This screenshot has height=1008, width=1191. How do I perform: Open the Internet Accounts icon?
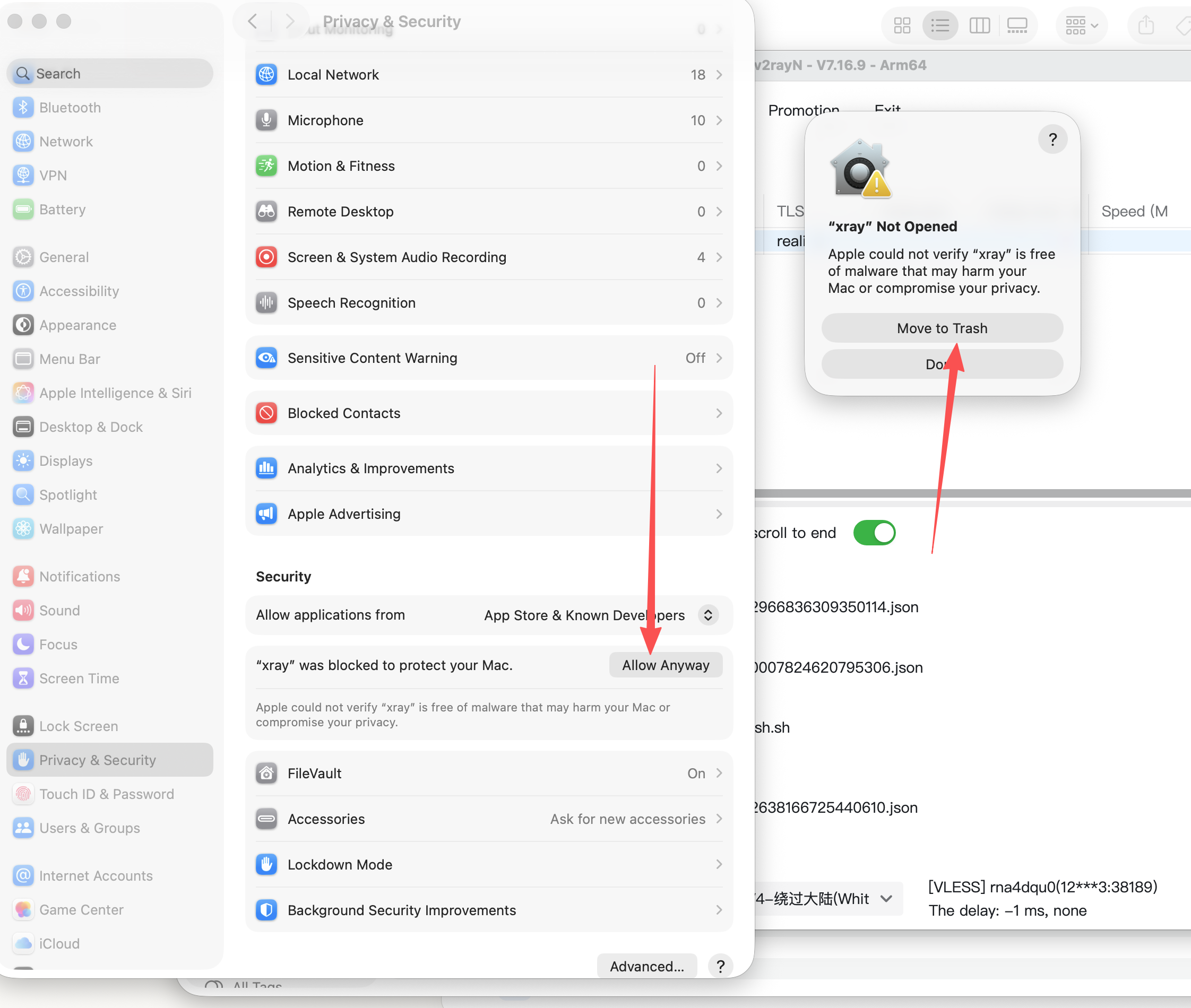[23, 876]
